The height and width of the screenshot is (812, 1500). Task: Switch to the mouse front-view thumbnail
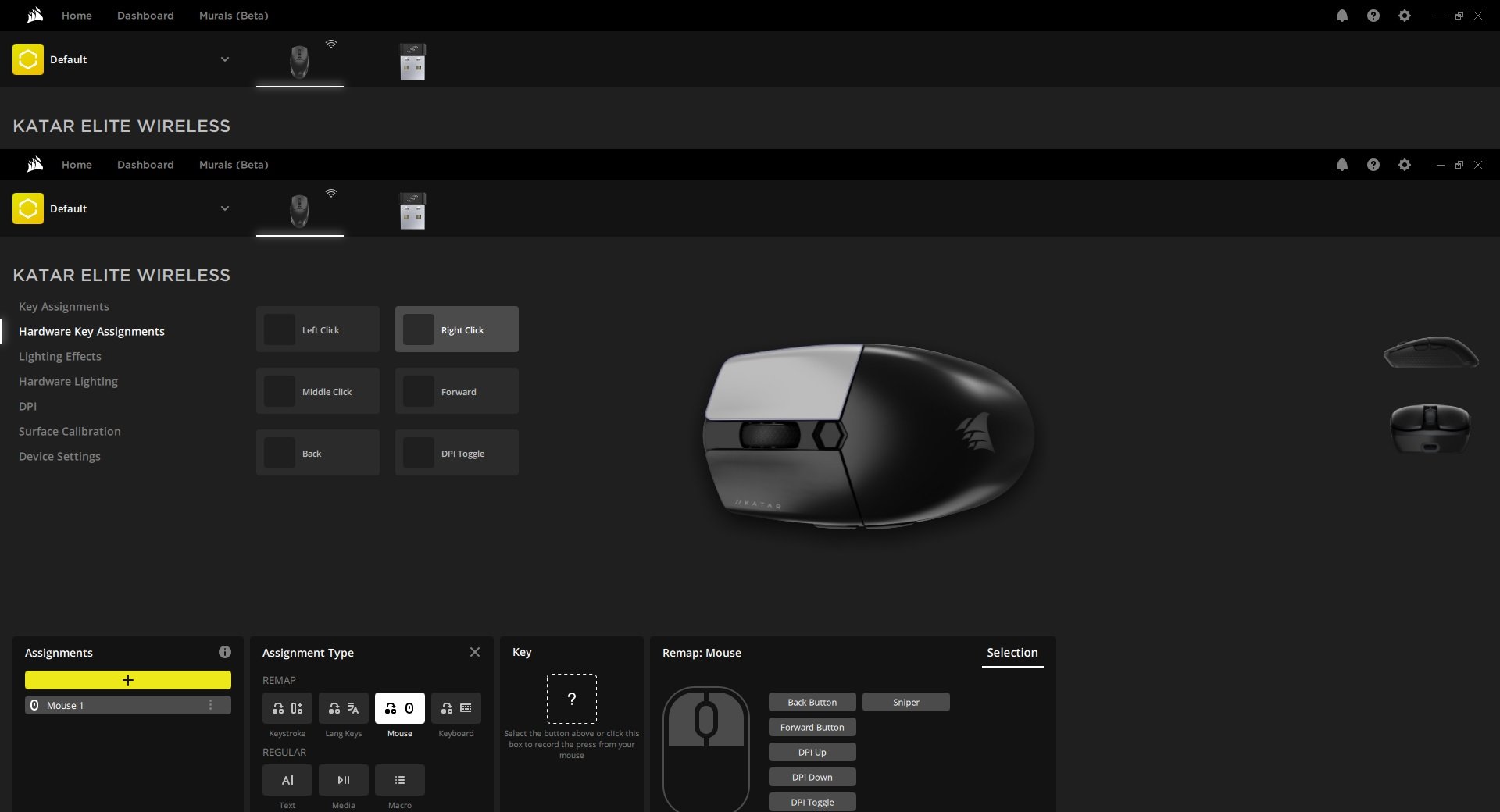pos(1430,428)
